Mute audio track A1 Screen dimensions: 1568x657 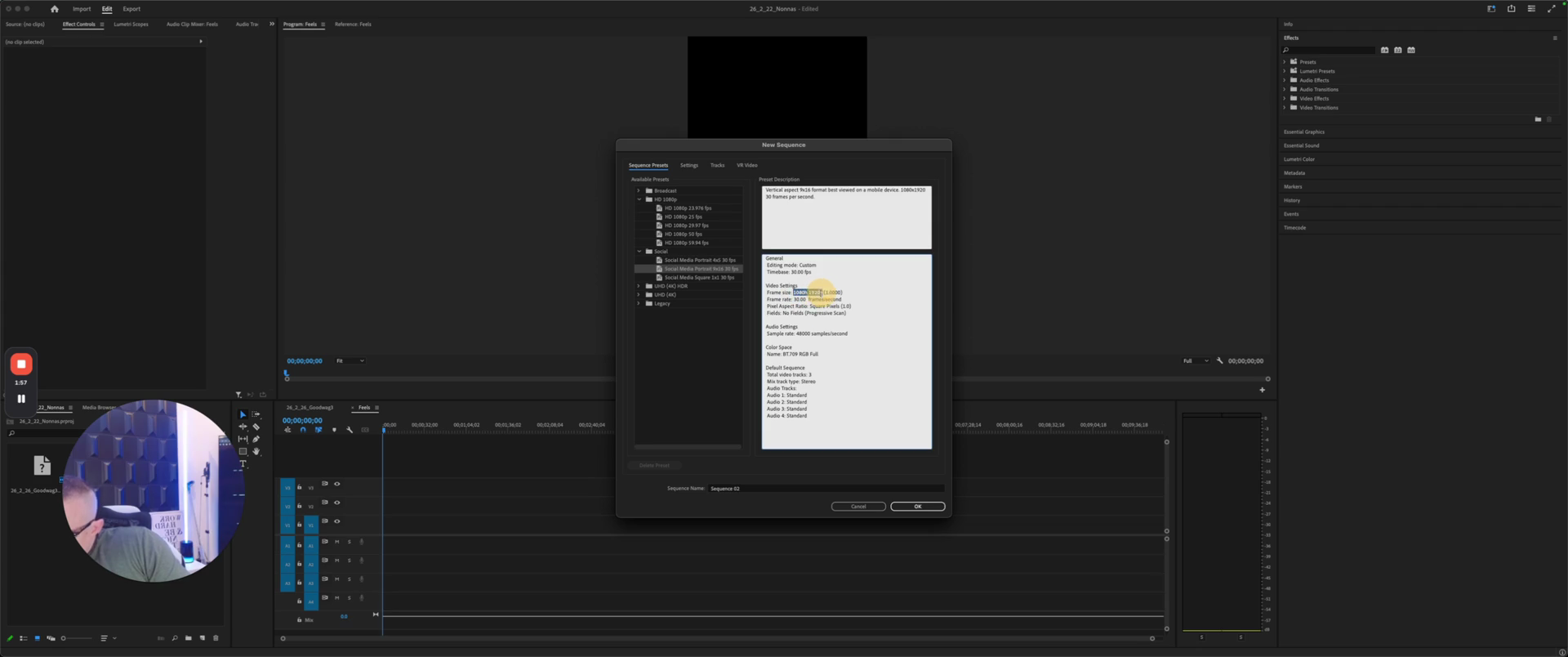336,542
